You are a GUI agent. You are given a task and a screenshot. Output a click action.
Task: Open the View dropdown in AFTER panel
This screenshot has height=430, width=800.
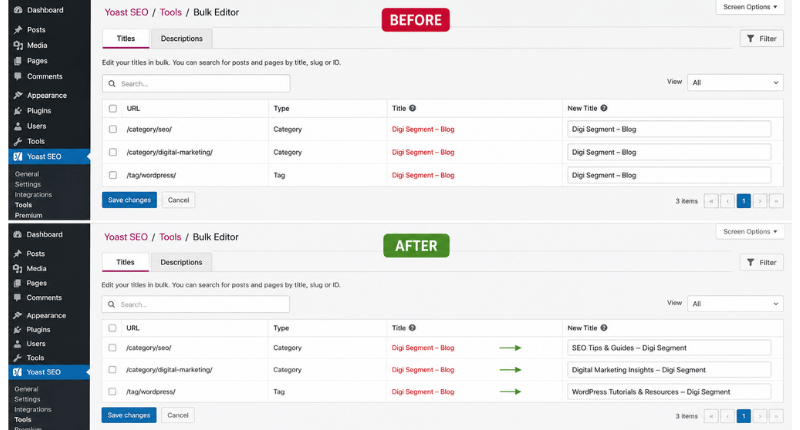tap(735, 303)
